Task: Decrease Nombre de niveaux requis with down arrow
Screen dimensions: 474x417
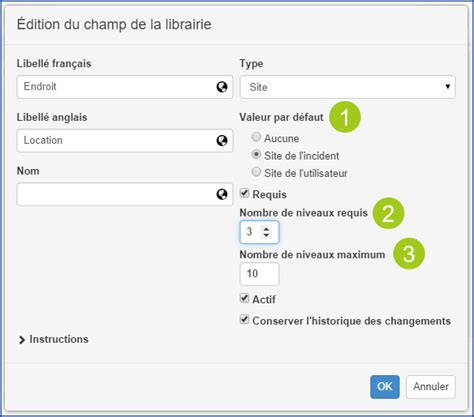Action: pos(266,235)
